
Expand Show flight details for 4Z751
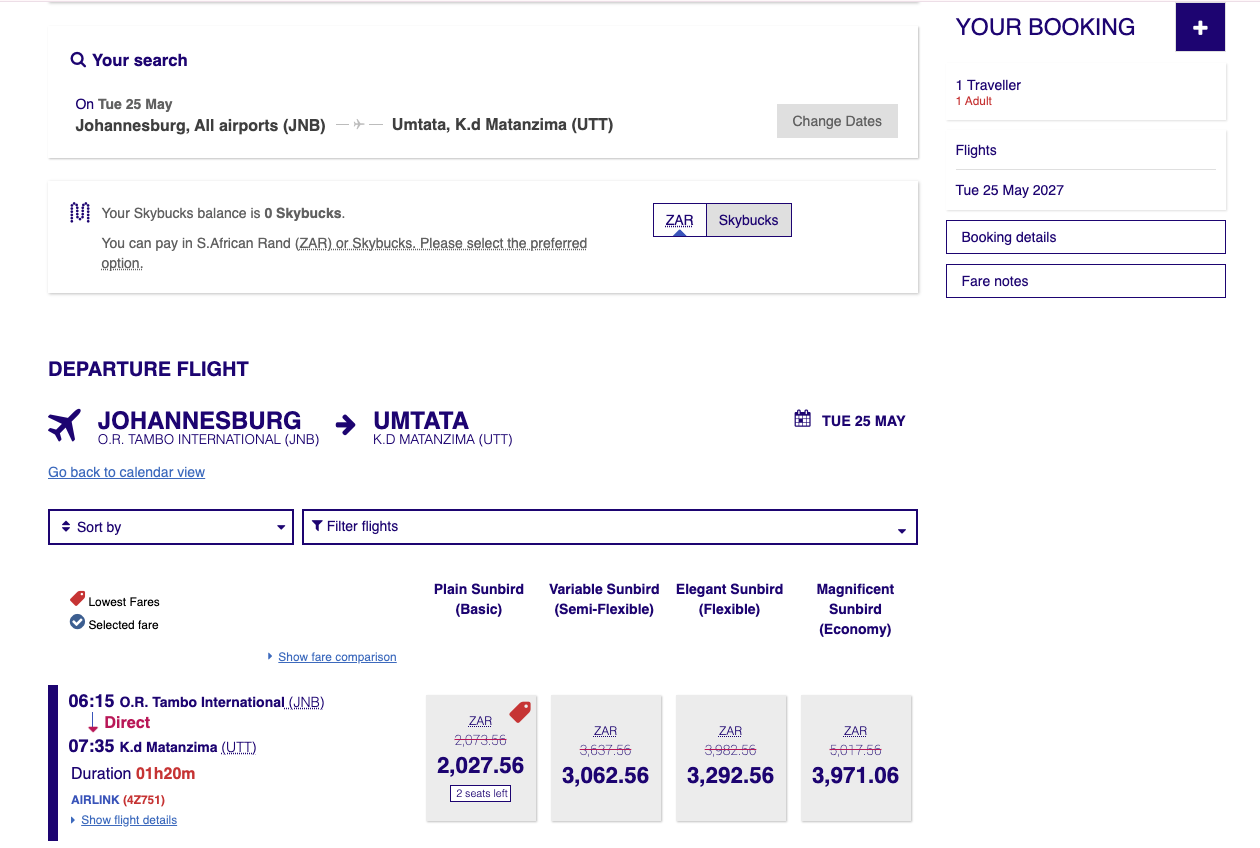(129, 820)
